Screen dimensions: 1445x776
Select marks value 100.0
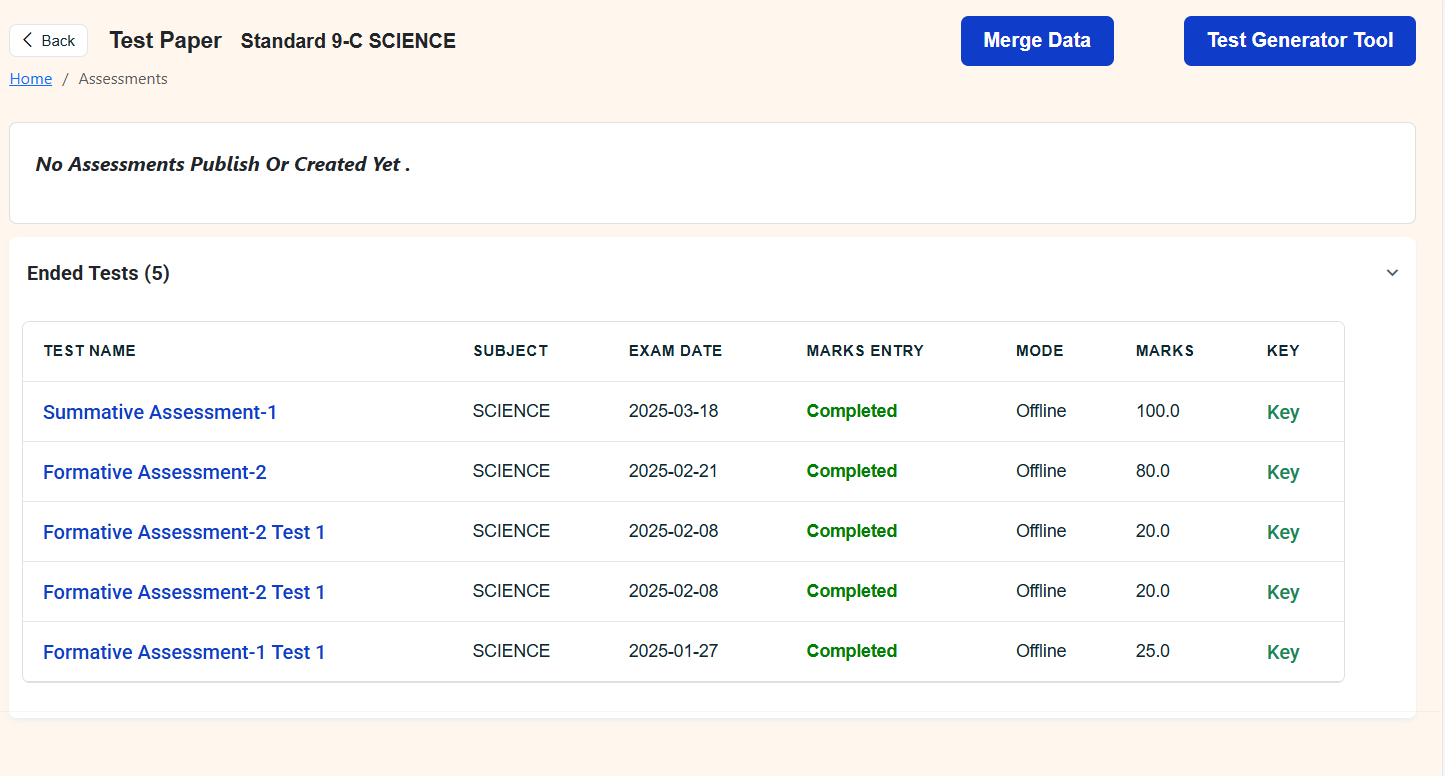(x=1158, y=411)
